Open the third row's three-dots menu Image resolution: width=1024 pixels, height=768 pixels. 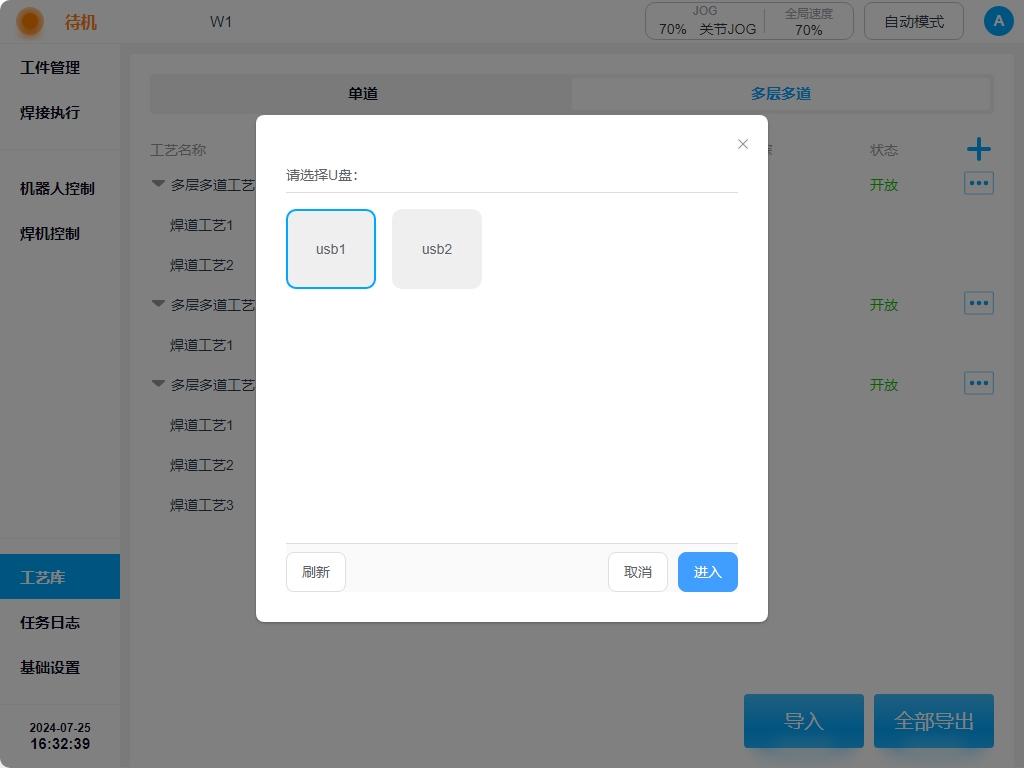coord(978,384)
